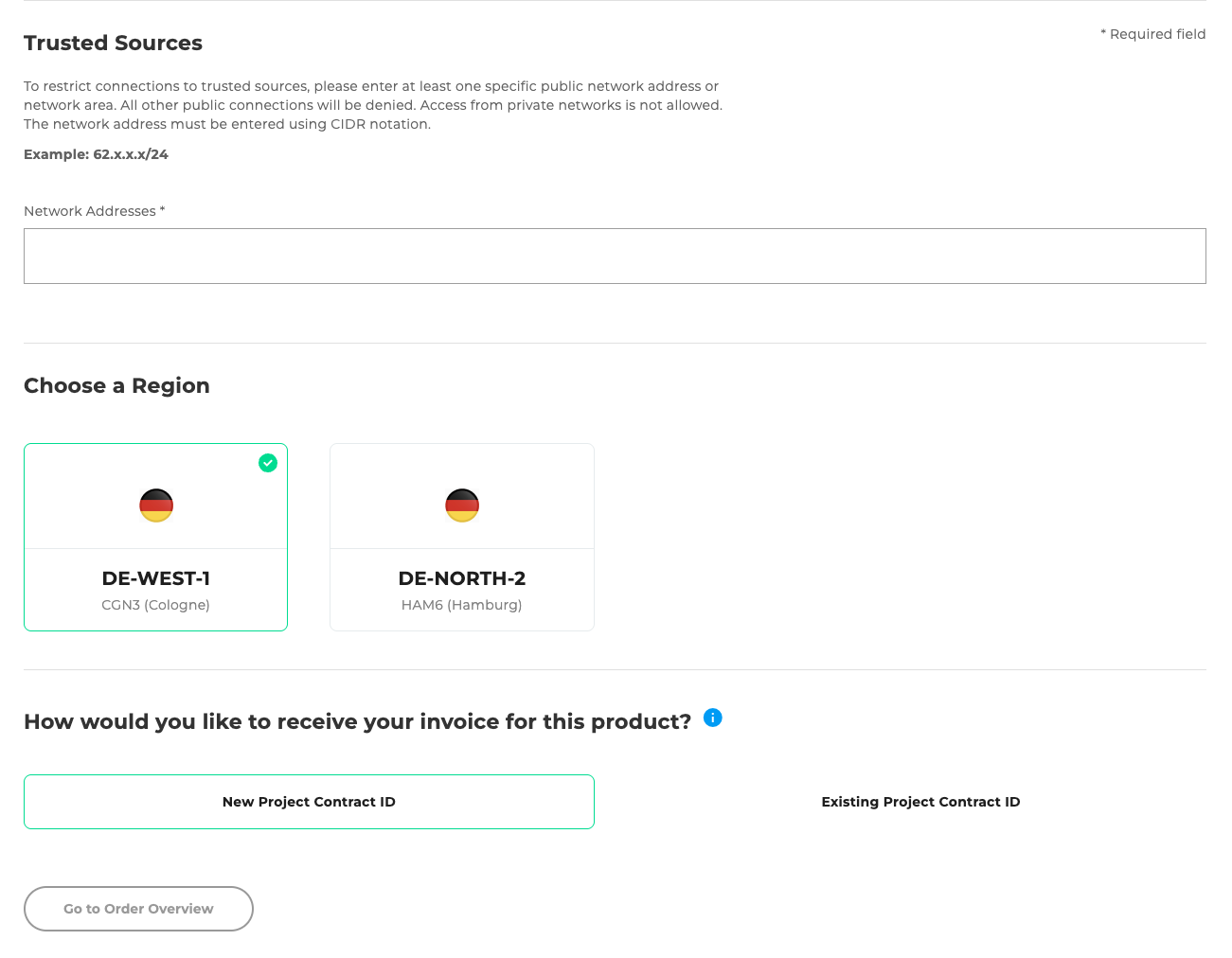Focus the Network Addresses input field
The height and width of the screenshot is (958, 1232).
[615, 256]
